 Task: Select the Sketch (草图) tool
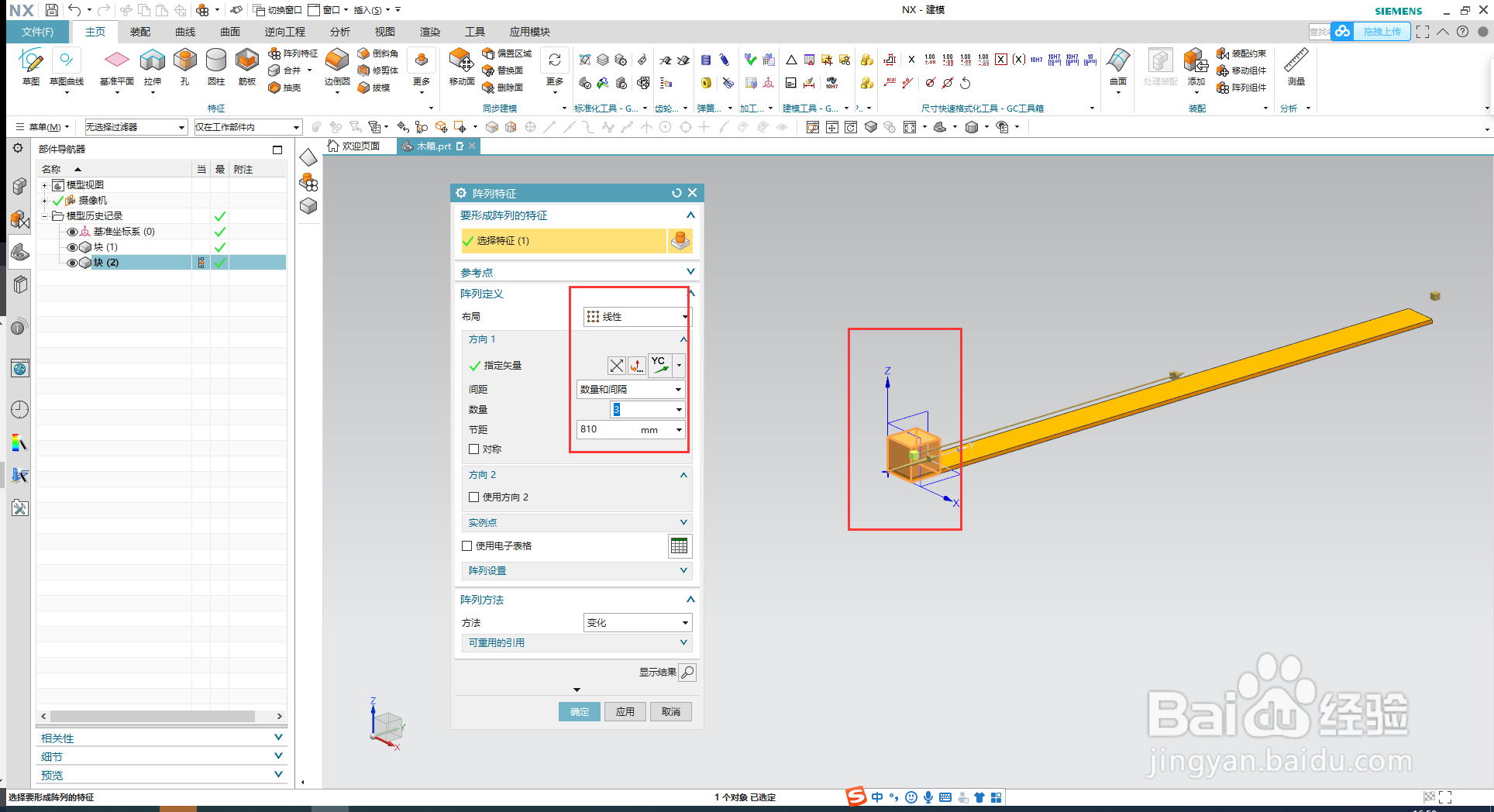(31, 66)
